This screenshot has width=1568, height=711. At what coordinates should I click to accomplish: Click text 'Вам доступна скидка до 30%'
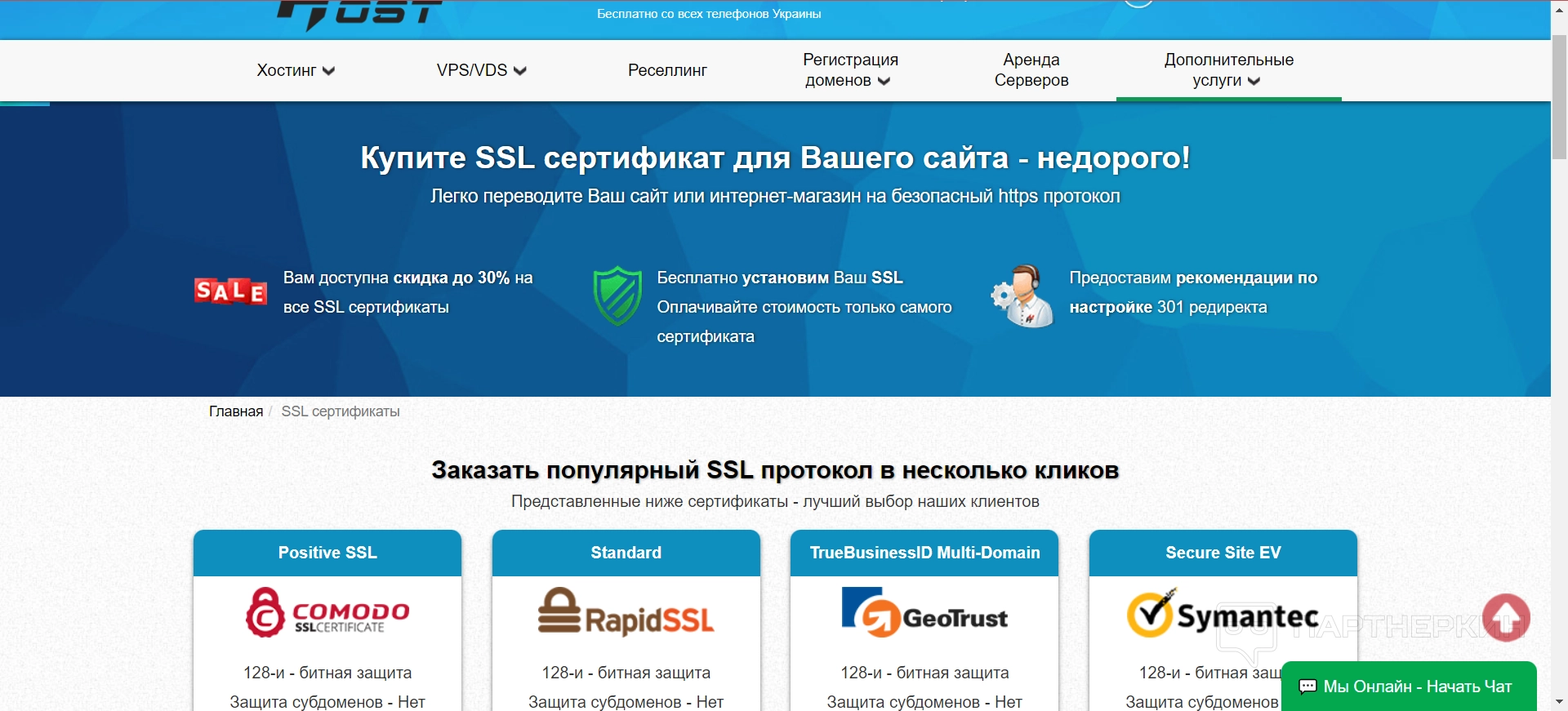pos(396,278)
